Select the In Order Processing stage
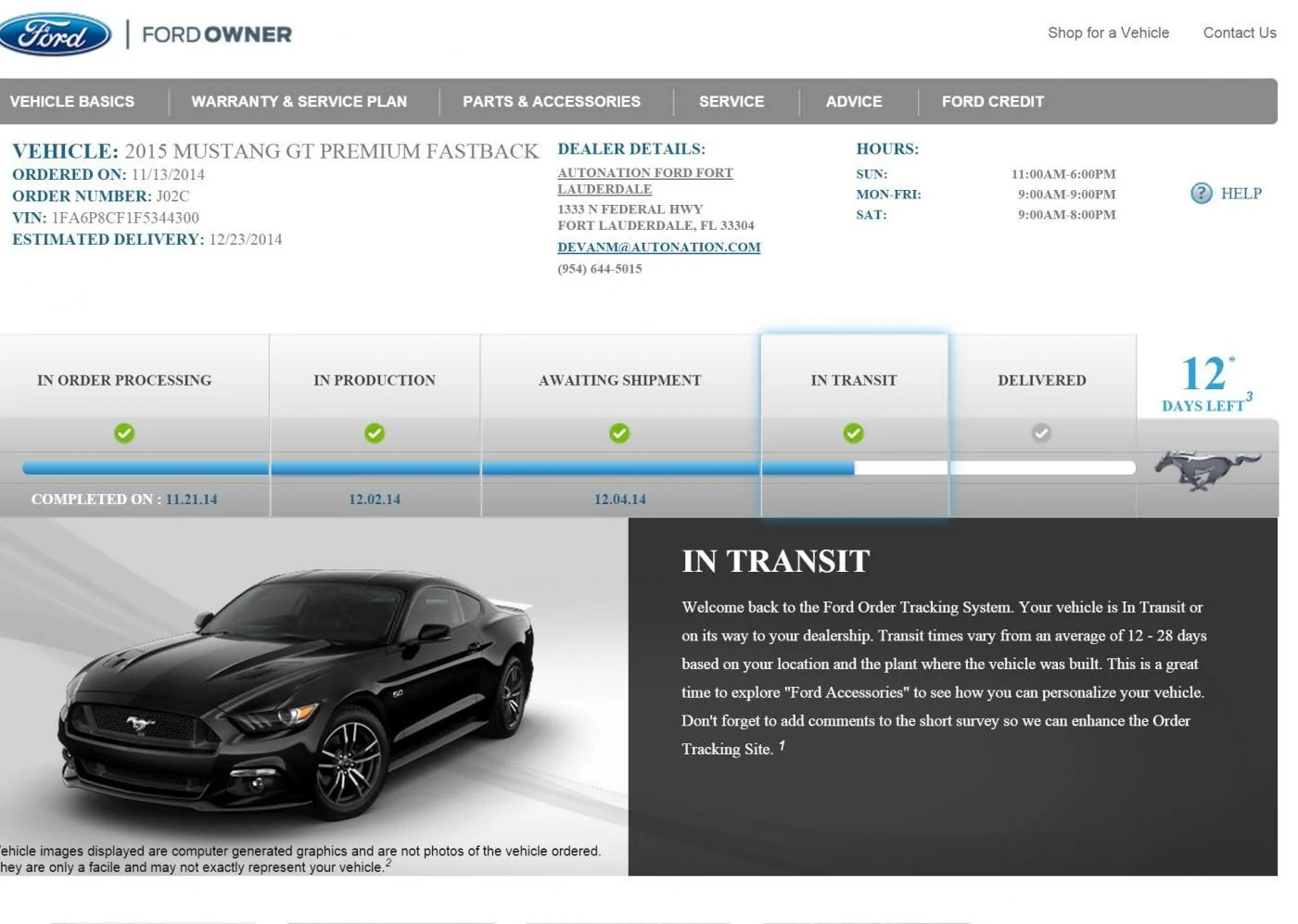1298x924 pixels. pos(124,380)
